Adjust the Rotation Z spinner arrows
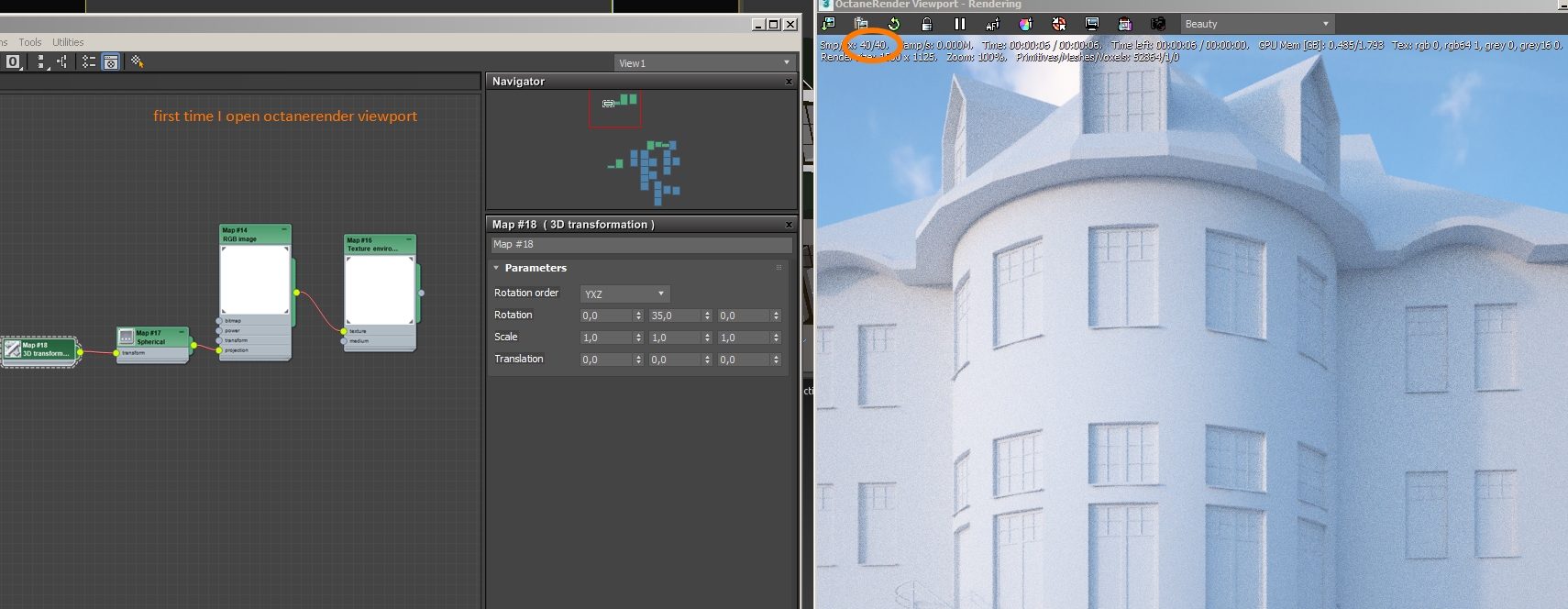 click(x=776, y=316)
